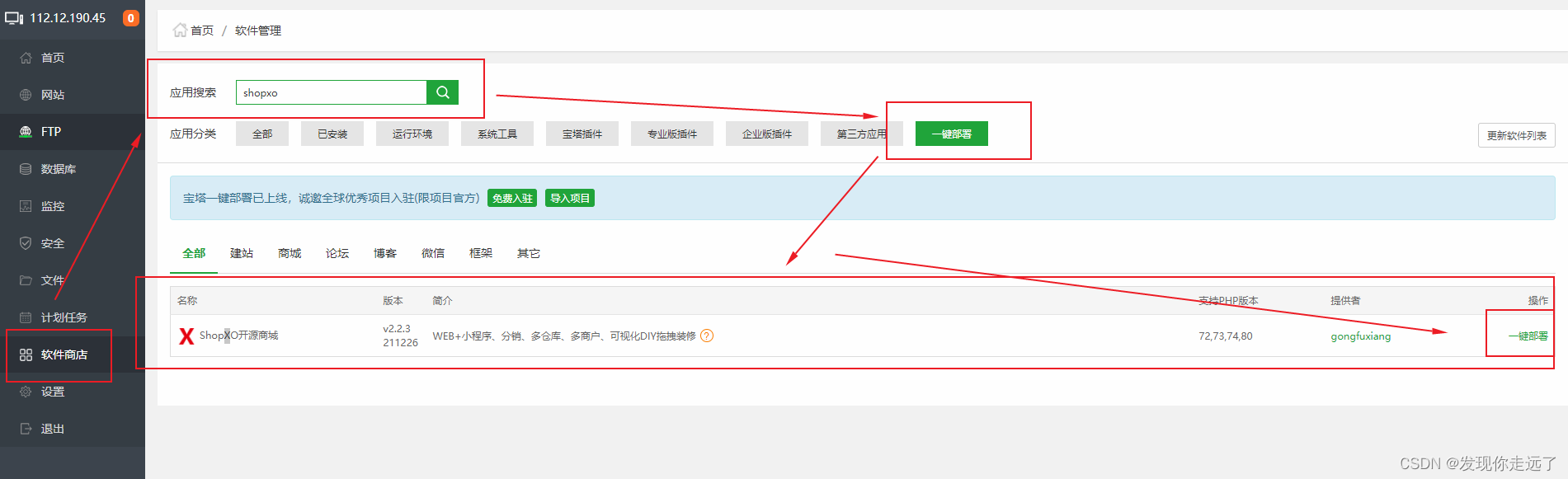Image resolution: width=1568 pixels, height=479 pixels.
Task: Click the 简介 column header
Action: [443, 300]
